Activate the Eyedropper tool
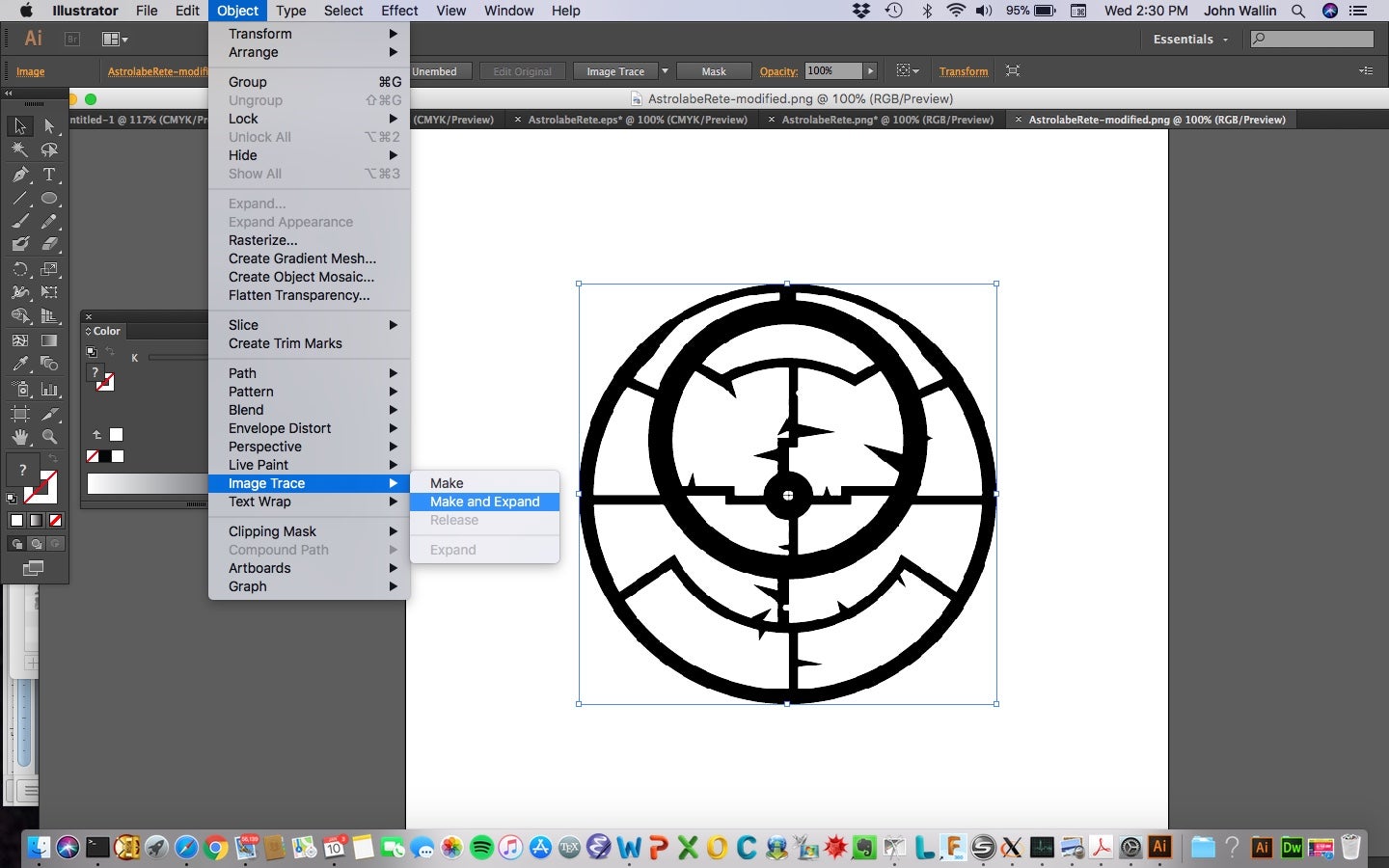Viewport: 1389px width, 868px height. [x=20, y=364]
